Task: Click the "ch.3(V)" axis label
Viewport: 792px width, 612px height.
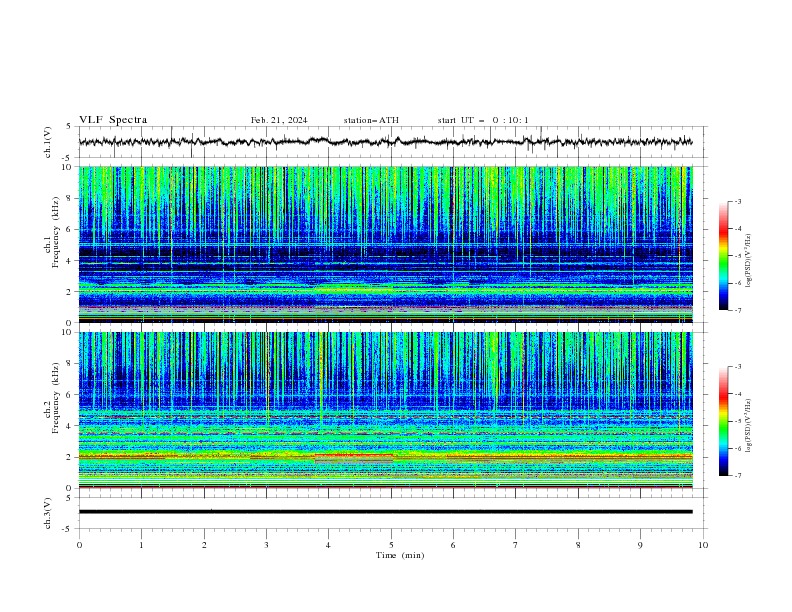Action: [x=48, y=513]
